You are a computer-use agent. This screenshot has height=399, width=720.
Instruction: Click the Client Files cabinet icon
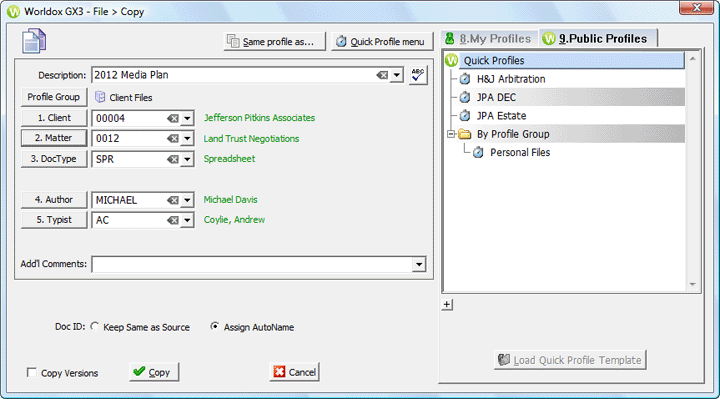[x=100, y=97]
